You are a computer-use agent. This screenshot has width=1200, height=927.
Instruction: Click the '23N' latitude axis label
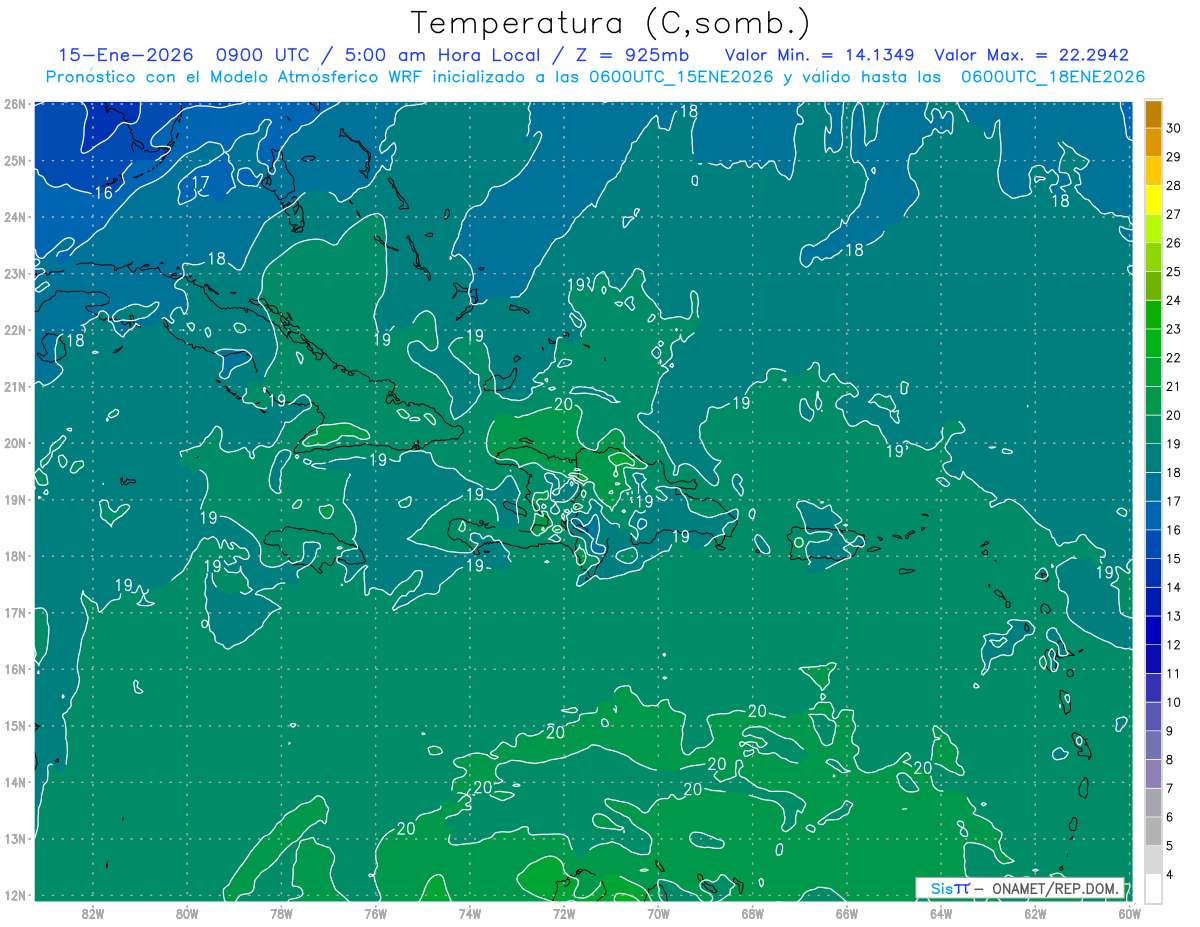(14, 273)
